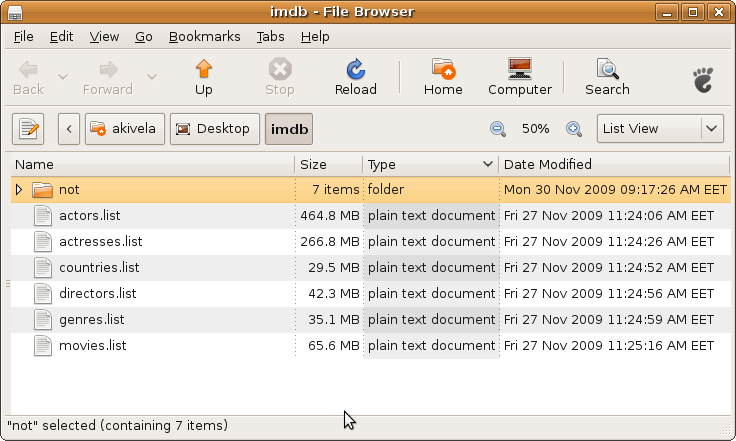Click the Up arrow toolbar icon
The width and height of the screenshot is (736, 441).
[204, 70]
